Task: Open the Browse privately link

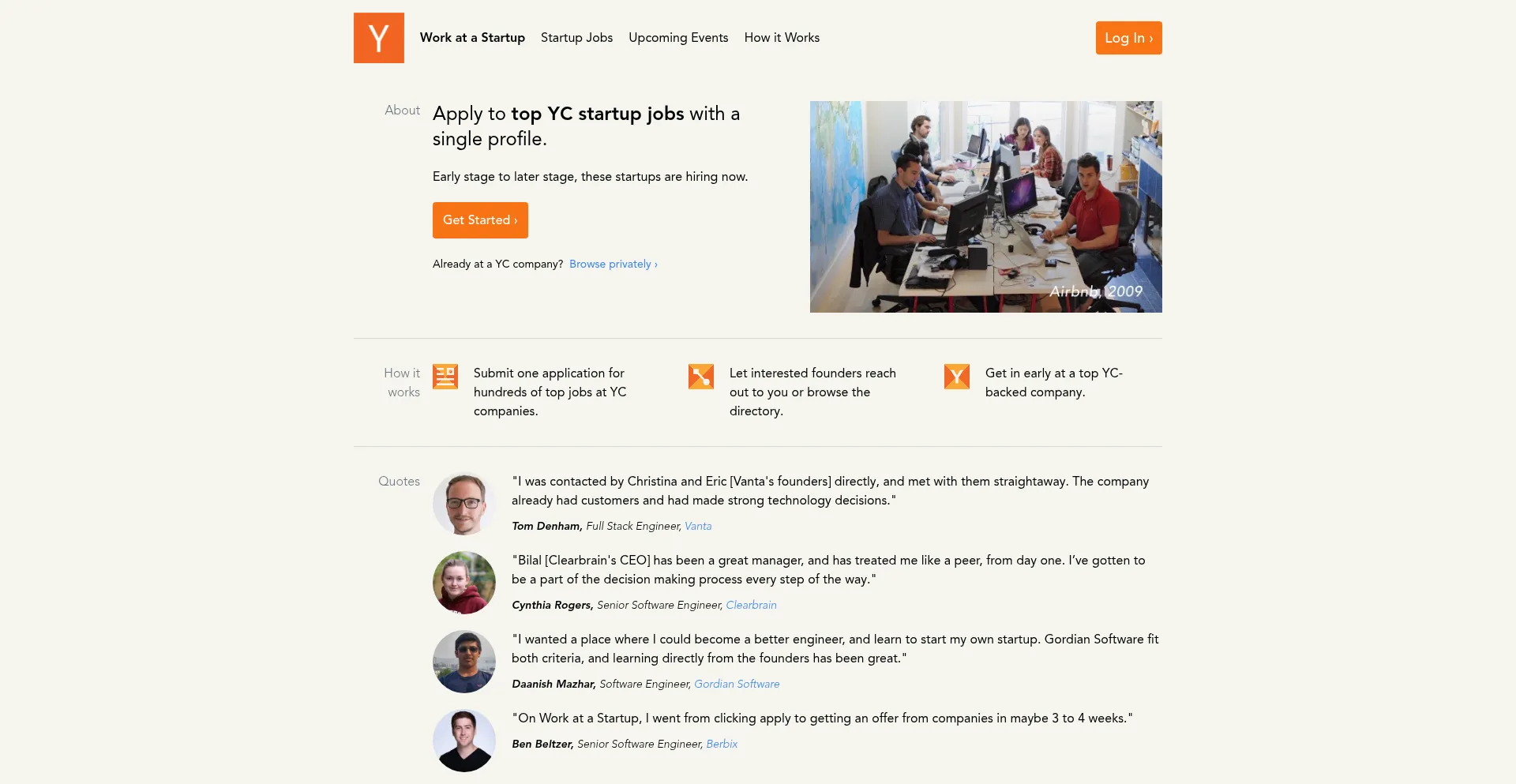Action: [612, 264]
